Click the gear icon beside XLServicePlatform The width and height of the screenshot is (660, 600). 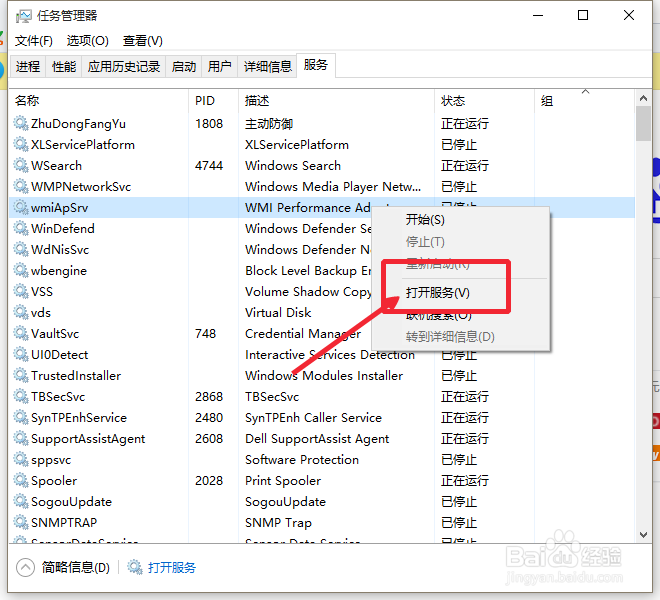point(21,144)
